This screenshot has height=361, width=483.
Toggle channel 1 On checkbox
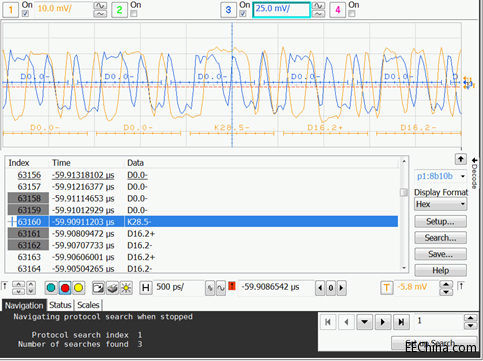tap(25, 14)
